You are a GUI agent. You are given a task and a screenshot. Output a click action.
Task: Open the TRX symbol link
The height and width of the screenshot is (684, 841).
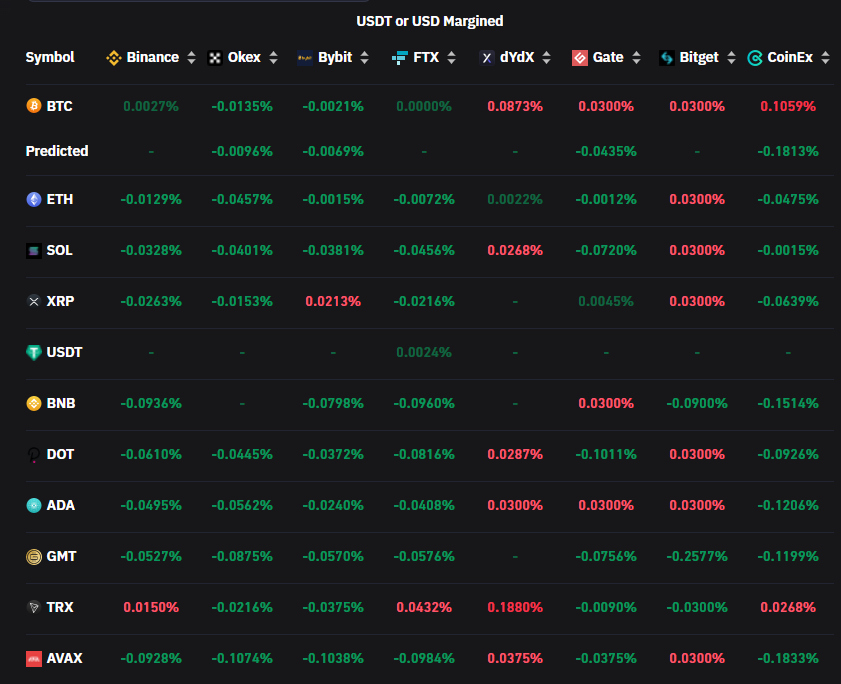point(60,607)
